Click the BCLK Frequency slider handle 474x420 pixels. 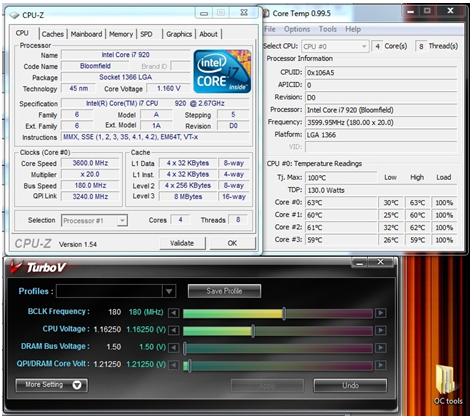point(284,313)
